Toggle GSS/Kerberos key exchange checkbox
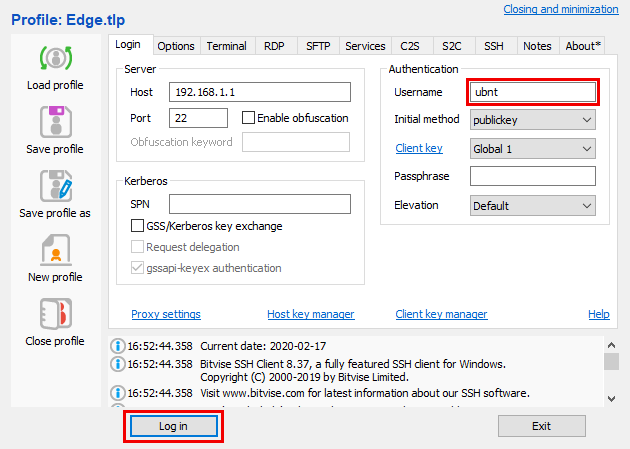The image size is (630, 449). click(x=138, y=226)
